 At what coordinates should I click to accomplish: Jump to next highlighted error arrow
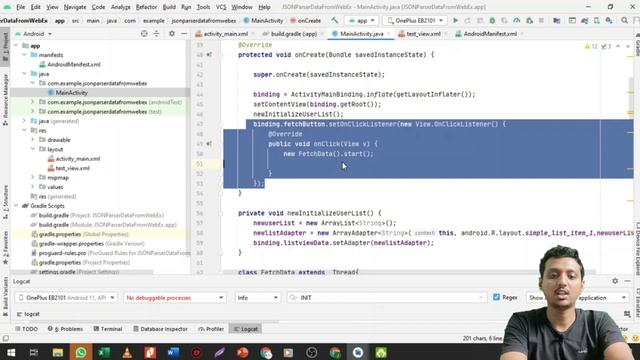tap(628, 47)
